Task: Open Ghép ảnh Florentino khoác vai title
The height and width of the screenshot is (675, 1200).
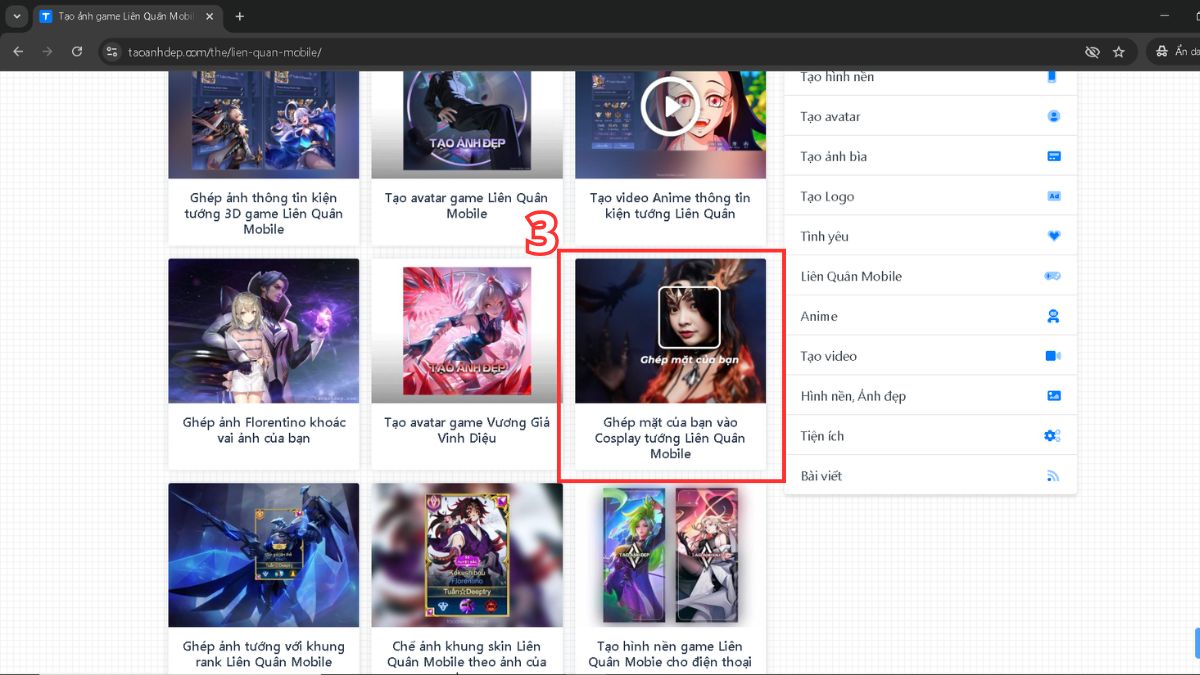Action: (x=263, y=430)
